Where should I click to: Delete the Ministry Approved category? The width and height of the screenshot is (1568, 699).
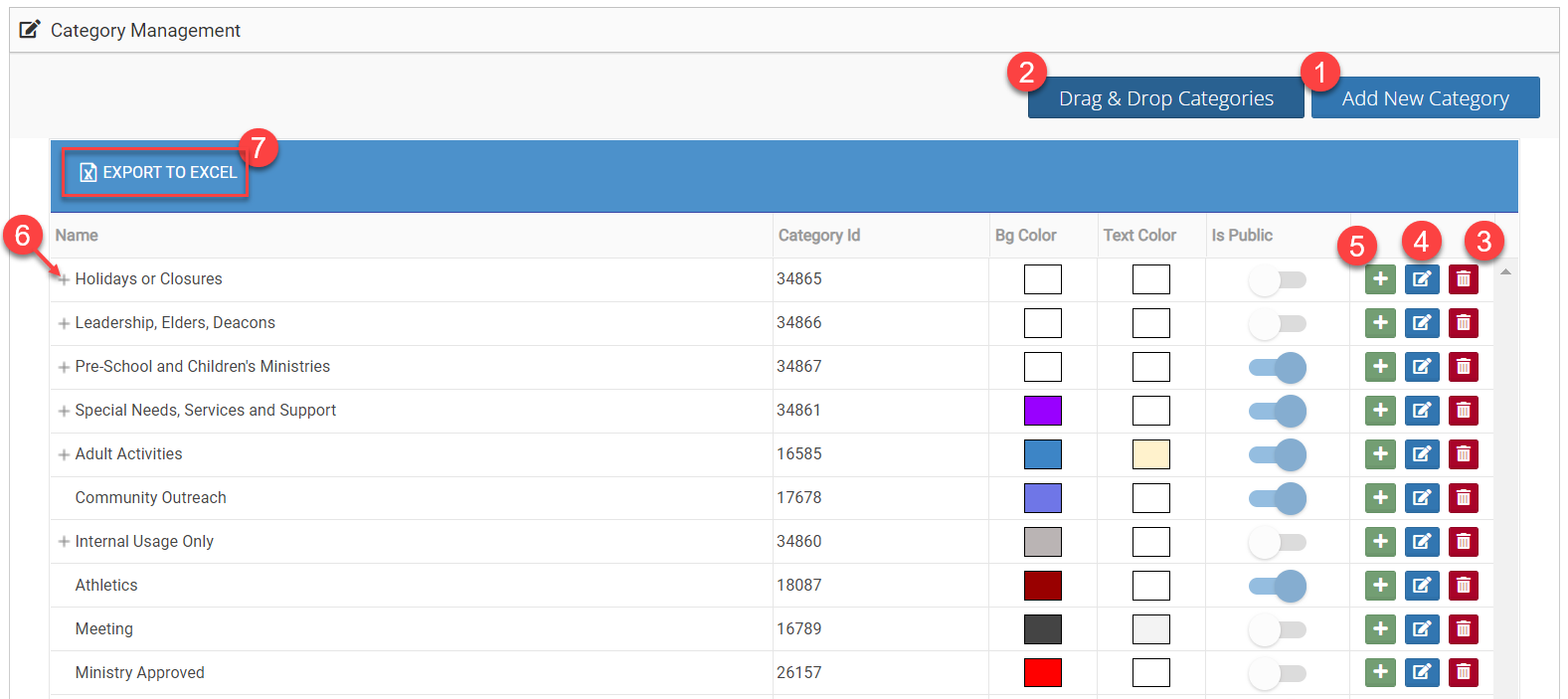[1463, 673]
